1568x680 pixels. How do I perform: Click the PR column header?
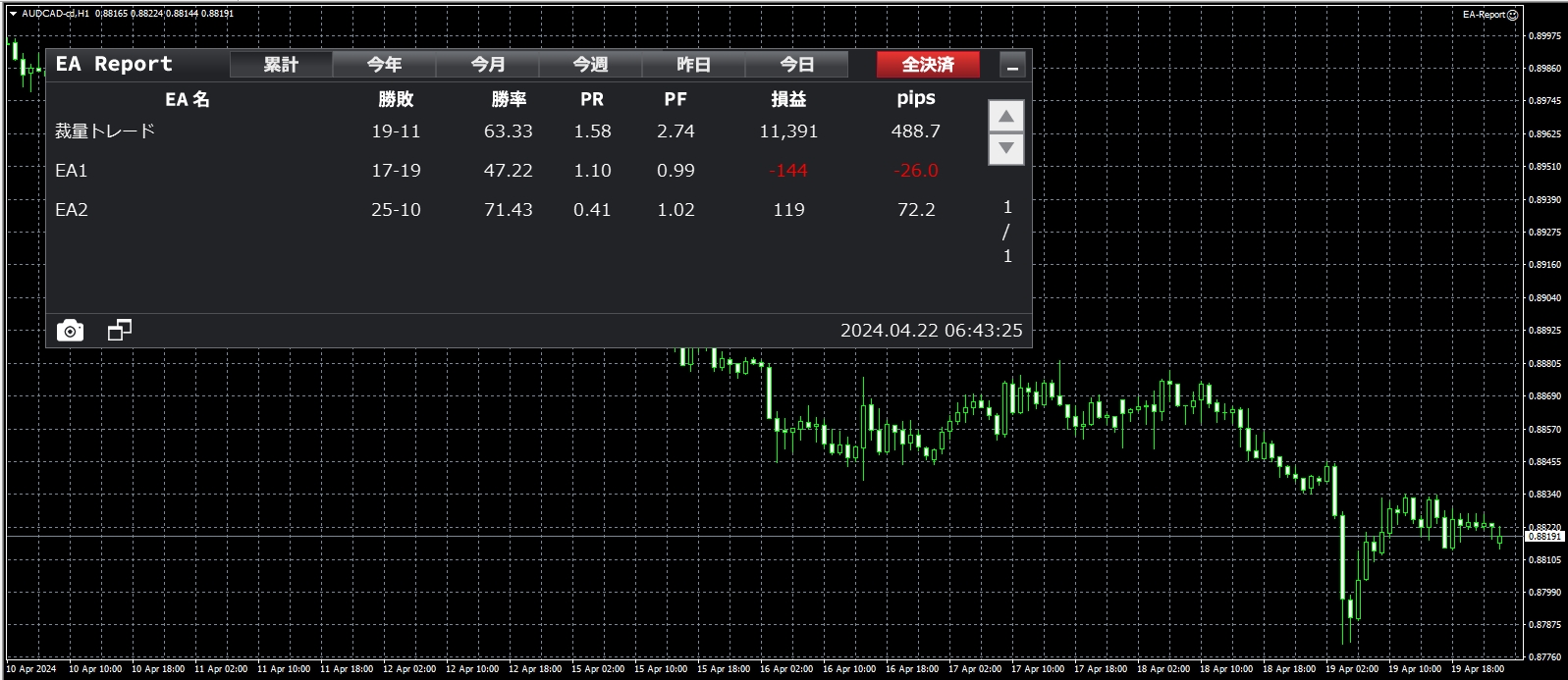(x=592, y=99)
